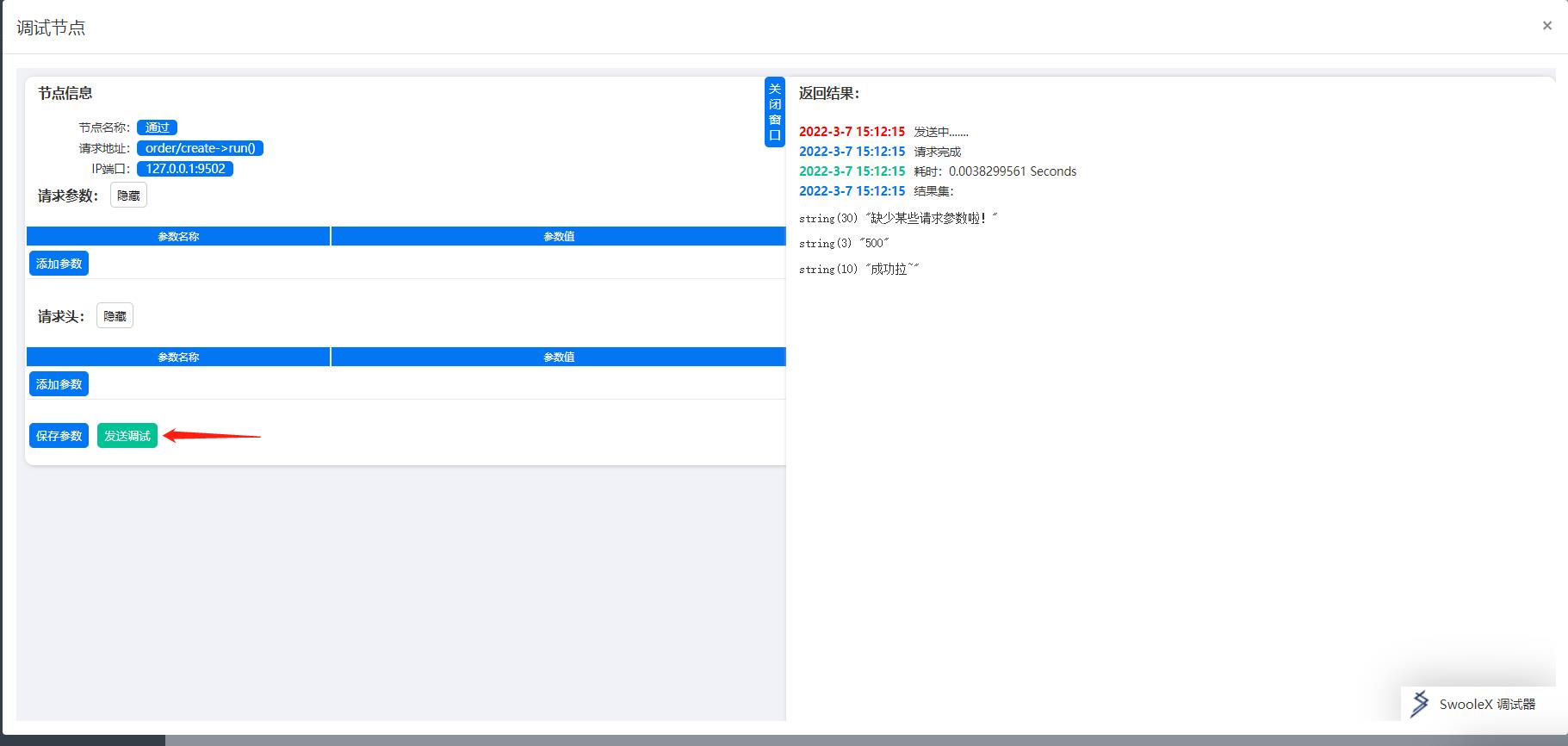1568x746 pixels.
Task: Add a parameter under 请求参数
Action: pyautogui.click(x=59, y=264)
